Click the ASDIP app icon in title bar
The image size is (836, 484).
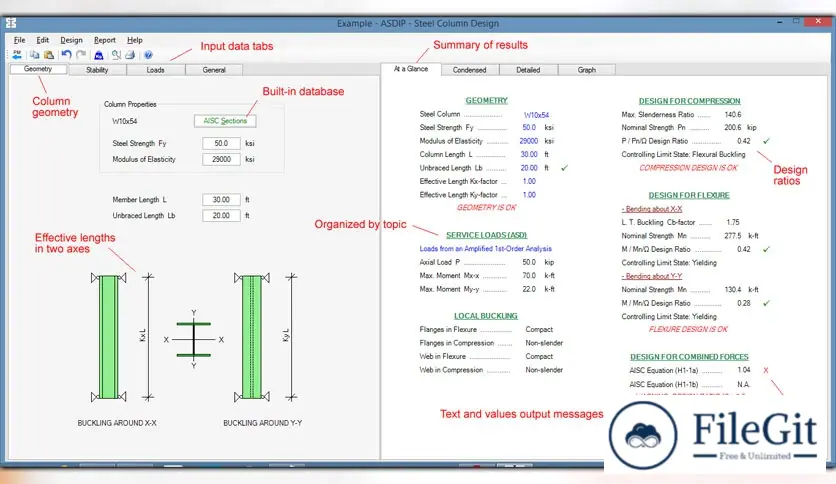pos(11,23)
